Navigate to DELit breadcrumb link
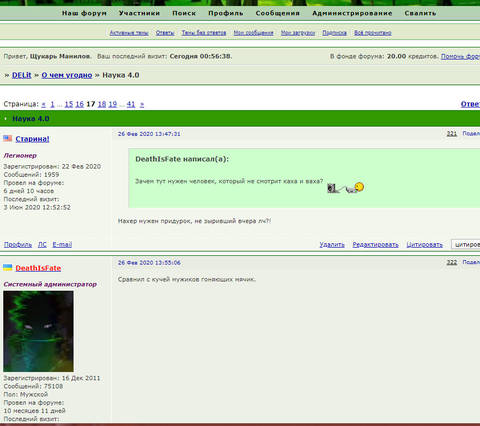The height and width of the screenshot is (426, 480). (x=22, y=75)
